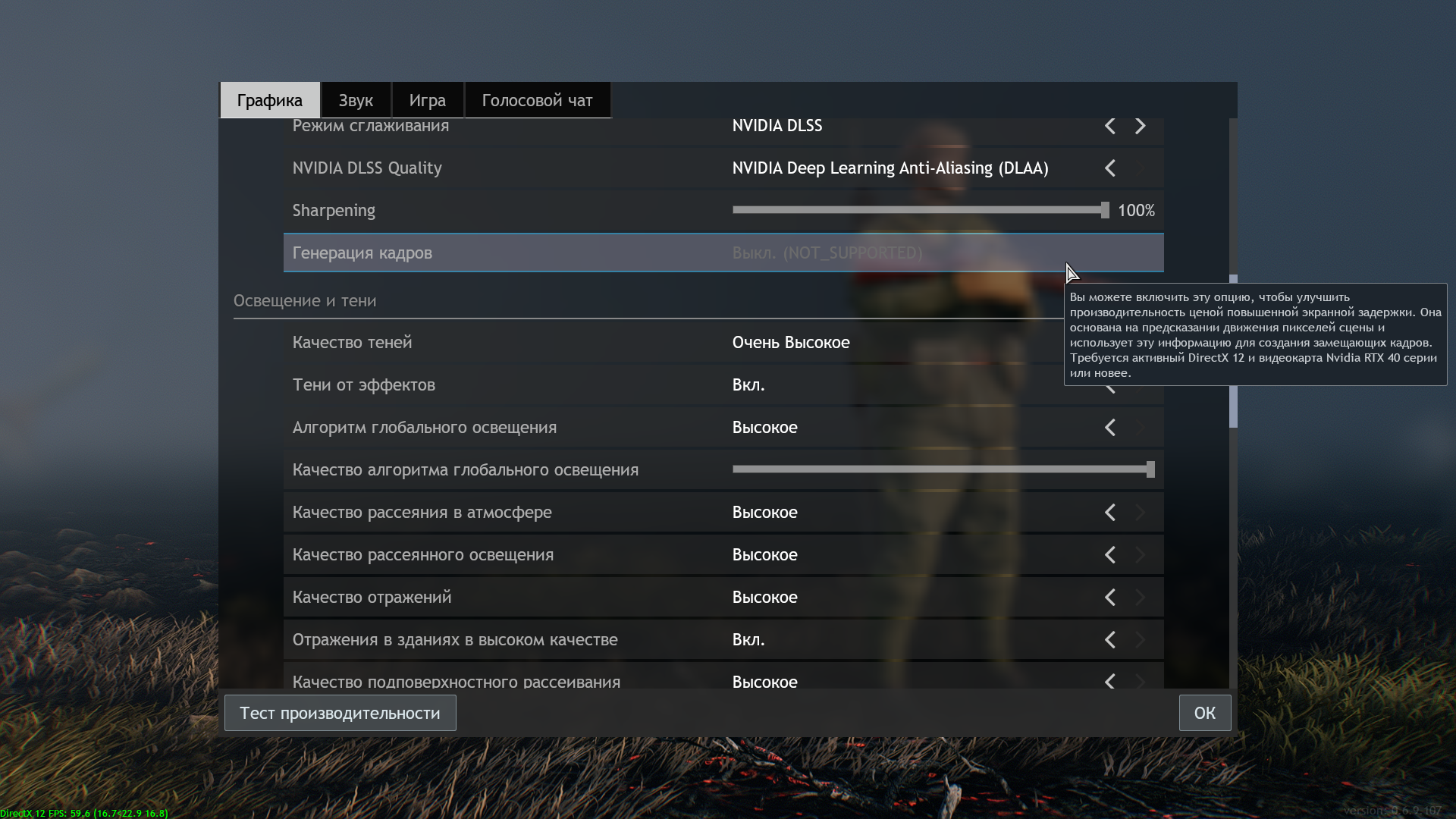Click previous arrow for Качество отражений
The width and height of the screenshot is (1456, 819).
pos(1110,598)
